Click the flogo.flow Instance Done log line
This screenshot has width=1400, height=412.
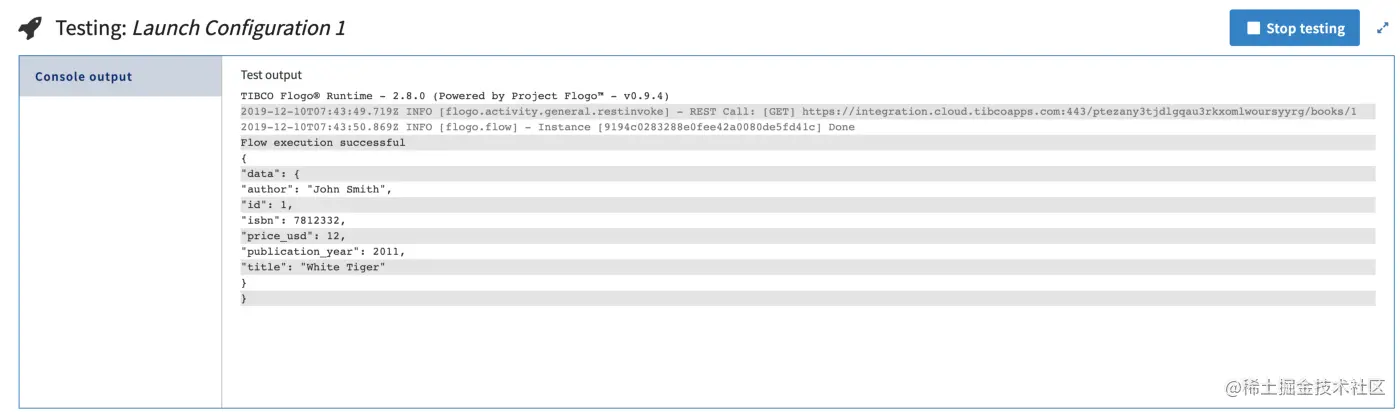click(548, 127)
